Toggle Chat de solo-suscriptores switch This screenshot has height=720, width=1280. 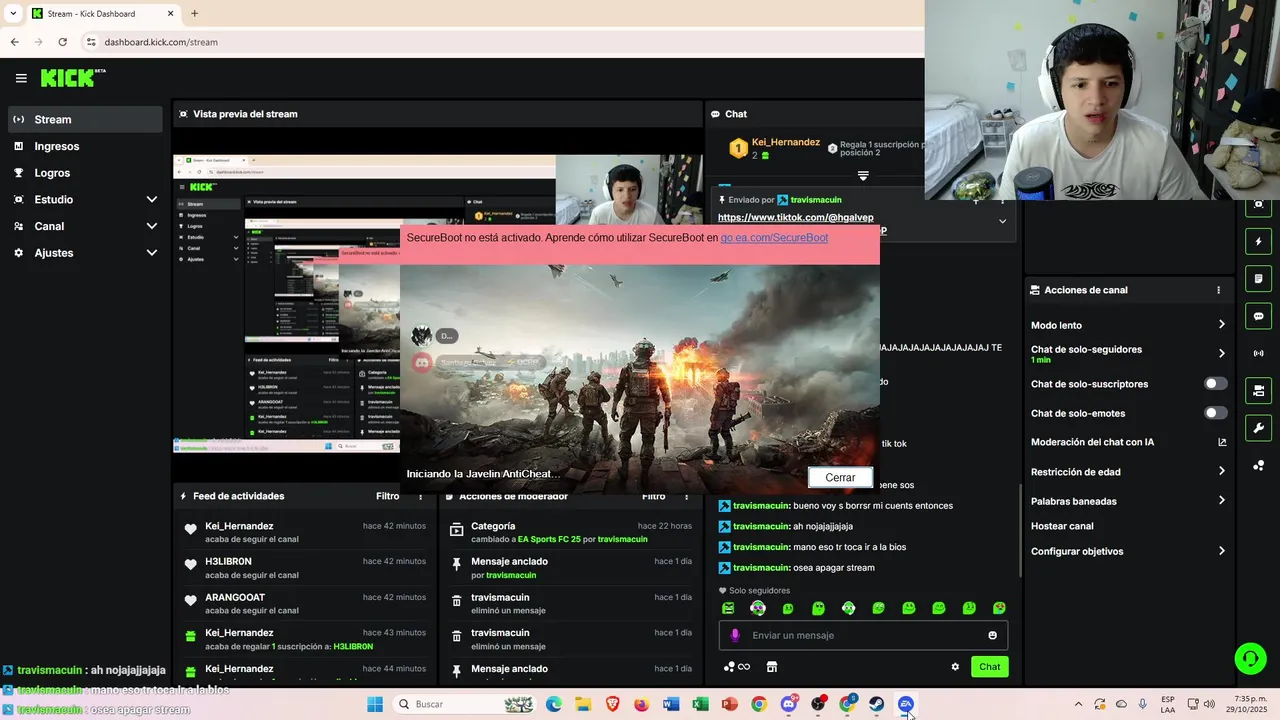[x=1215, y=384]
